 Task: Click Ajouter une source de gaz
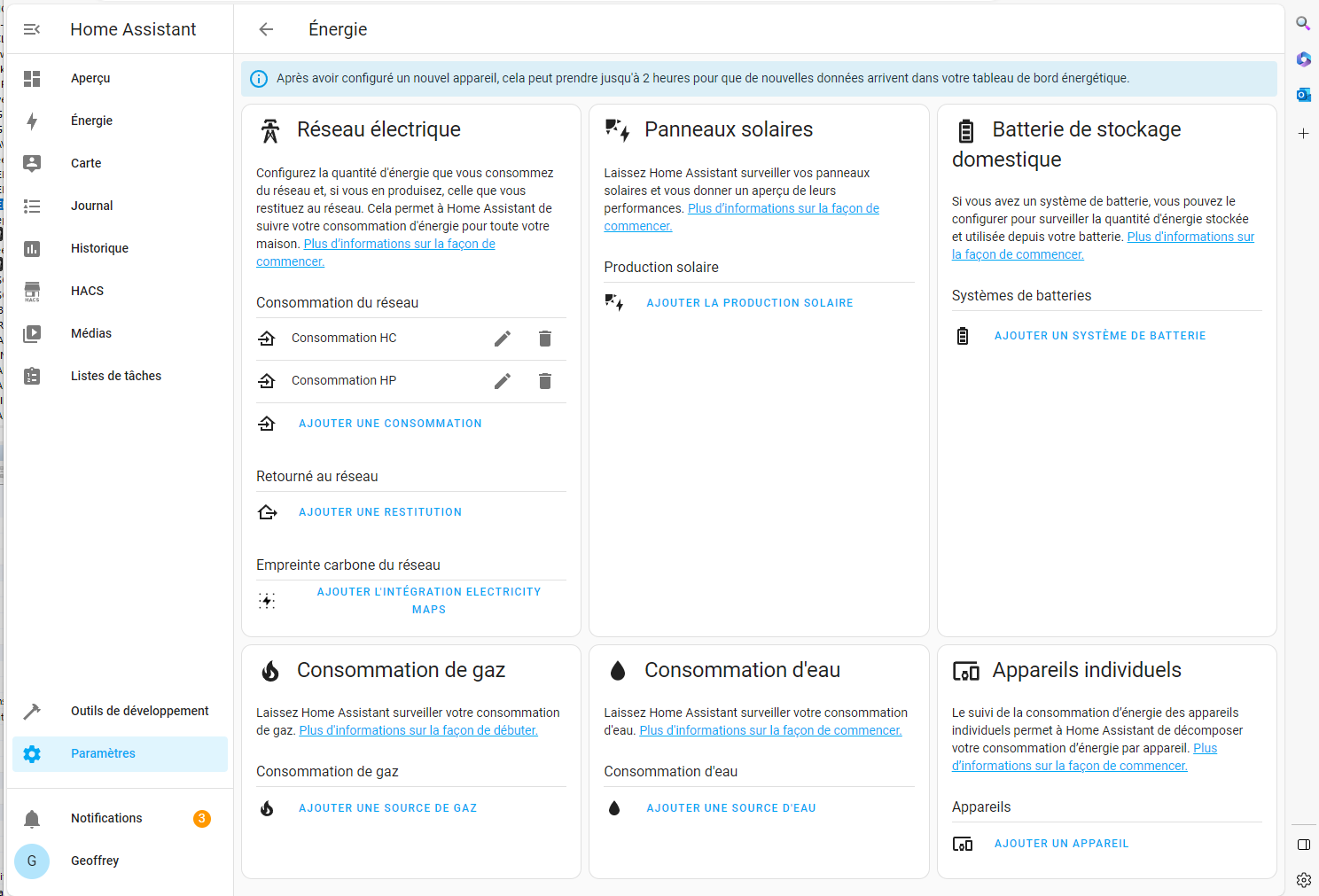pos(388,808)
